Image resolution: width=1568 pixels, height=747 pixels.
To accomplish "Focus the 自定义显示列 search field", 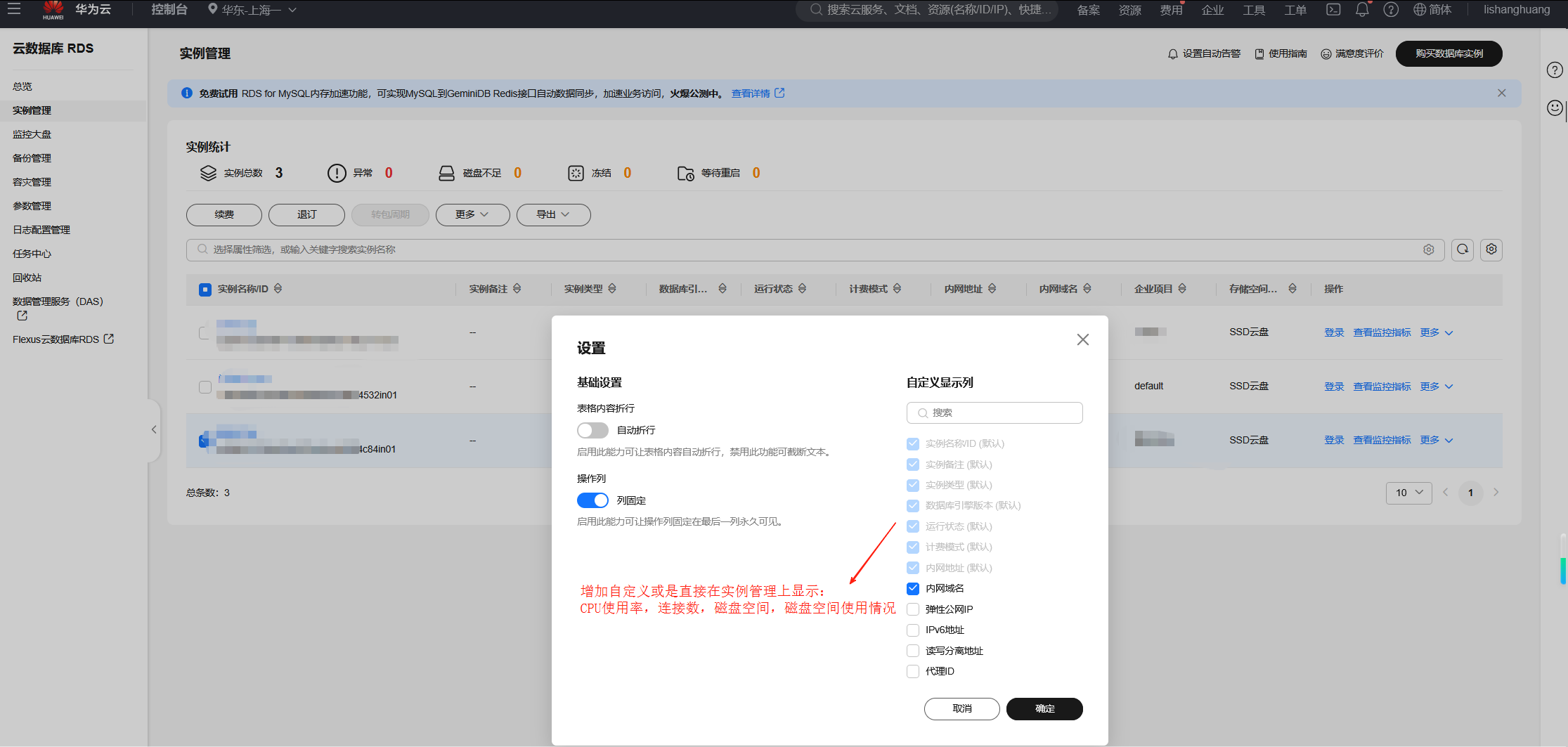I will [994, 413].
